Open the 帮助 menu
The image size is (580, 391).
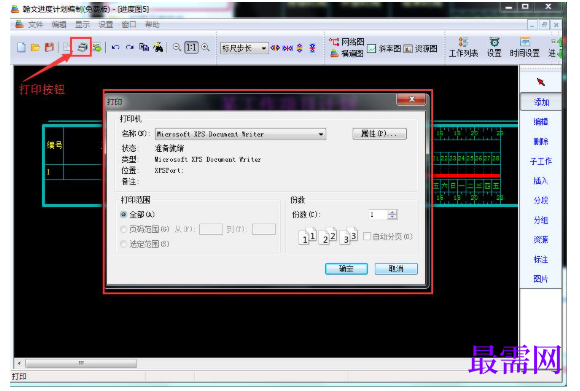pyautogui.click(x=152, y=25)
